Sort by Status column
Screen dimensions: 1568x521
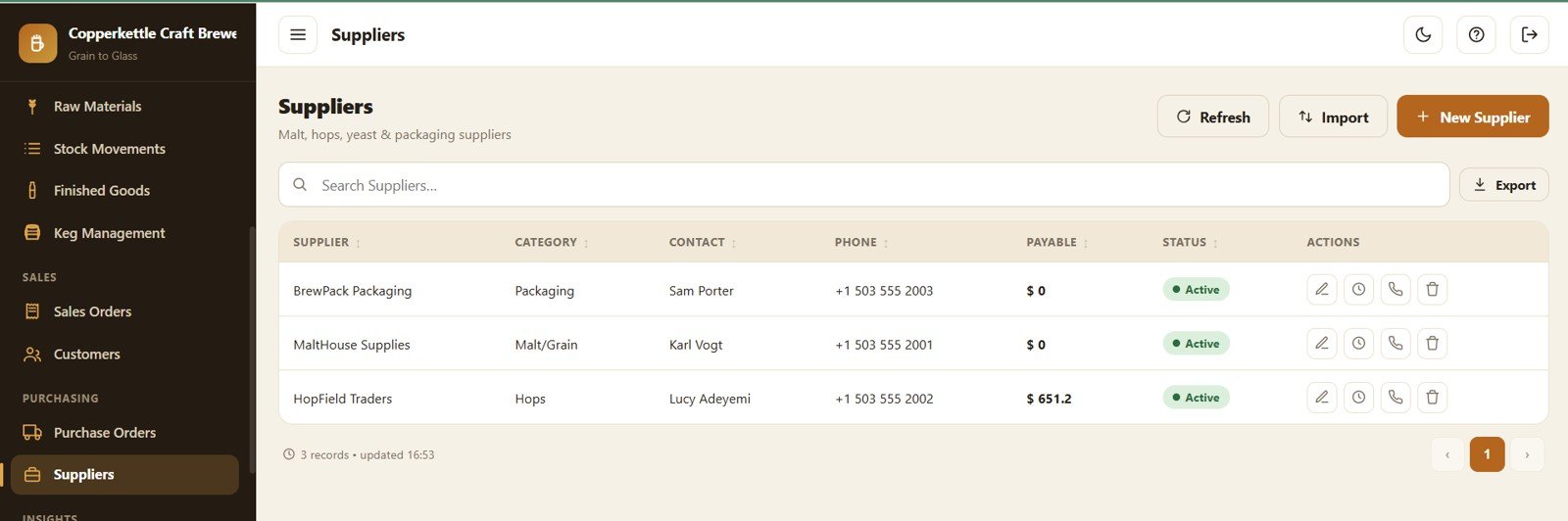point(1190,243)
